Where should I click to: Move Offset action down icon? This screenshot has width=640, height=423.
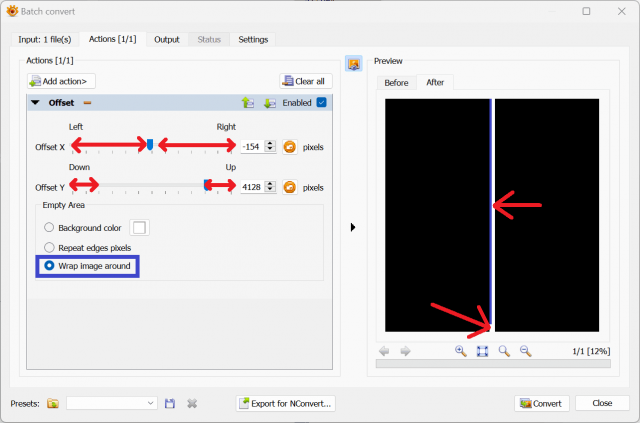pos(269,103)
